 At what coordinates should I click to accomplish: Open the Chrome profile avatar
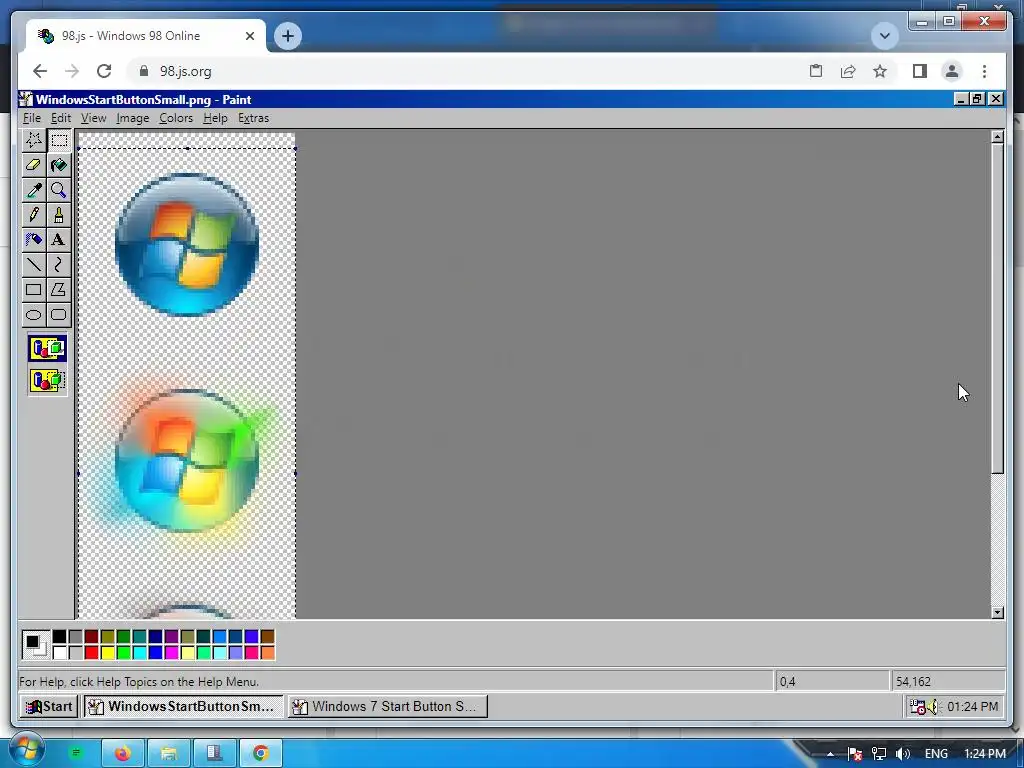[952, 71]
